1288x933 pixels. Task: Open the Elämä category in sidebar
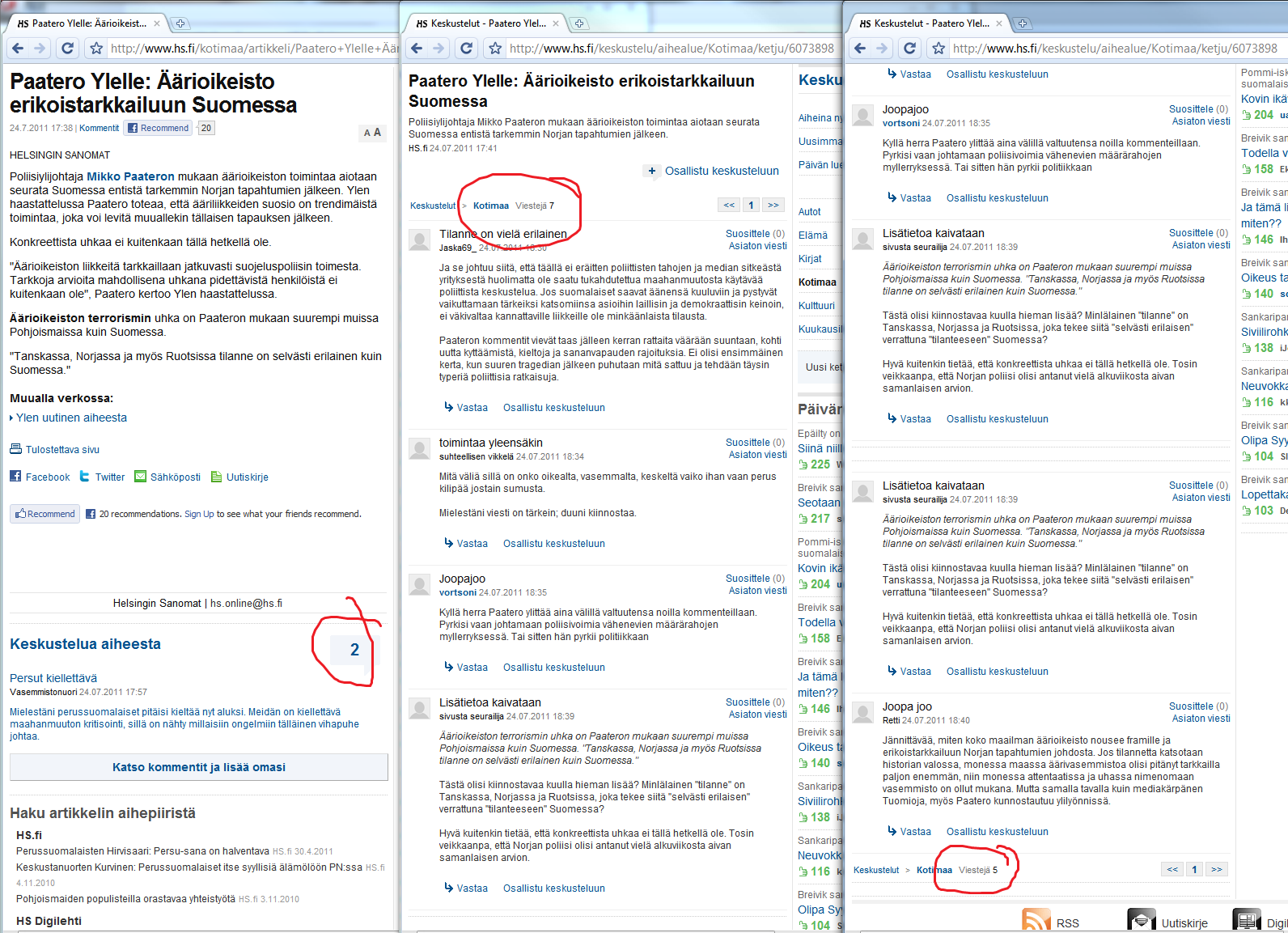pyautogui.click(x=813, y=235)
